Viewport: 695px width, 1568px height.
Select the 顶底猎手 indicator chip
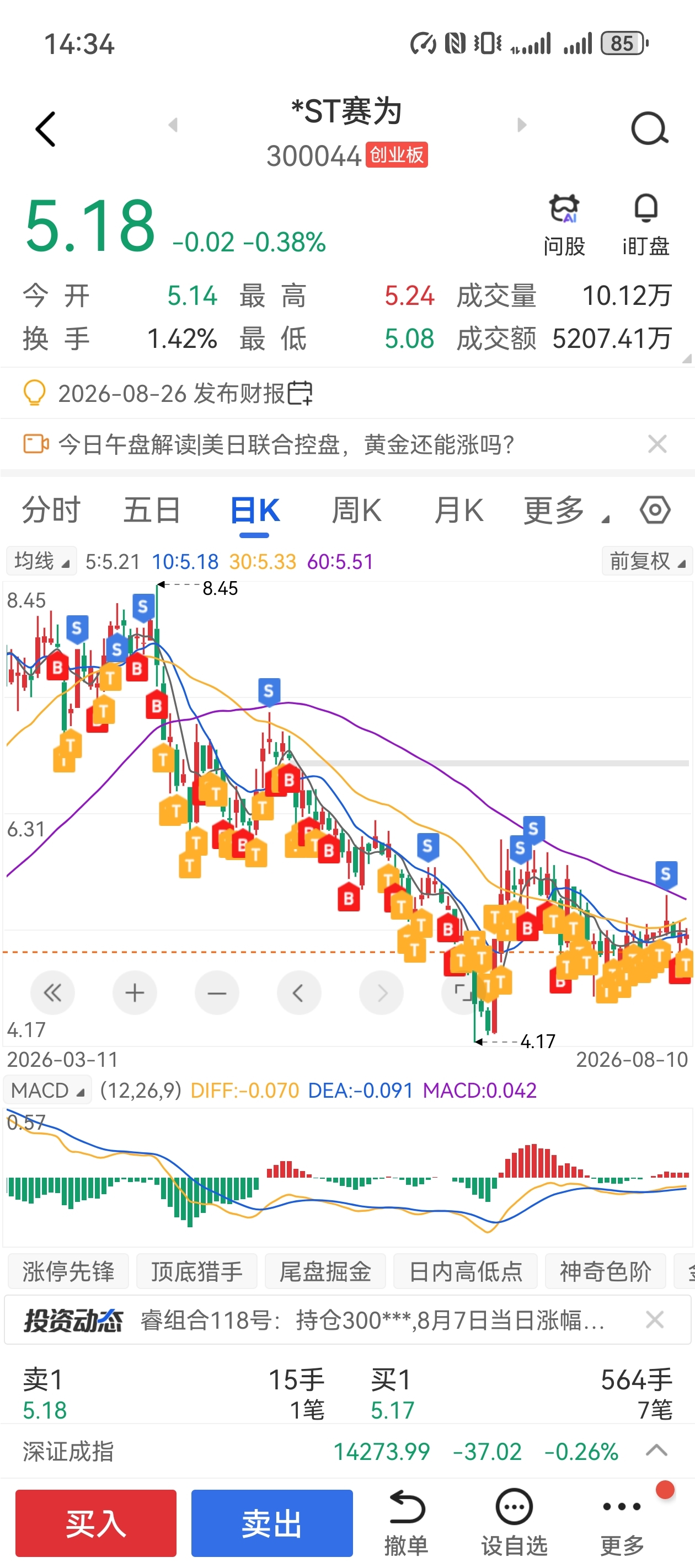[x=197, y=1271]
